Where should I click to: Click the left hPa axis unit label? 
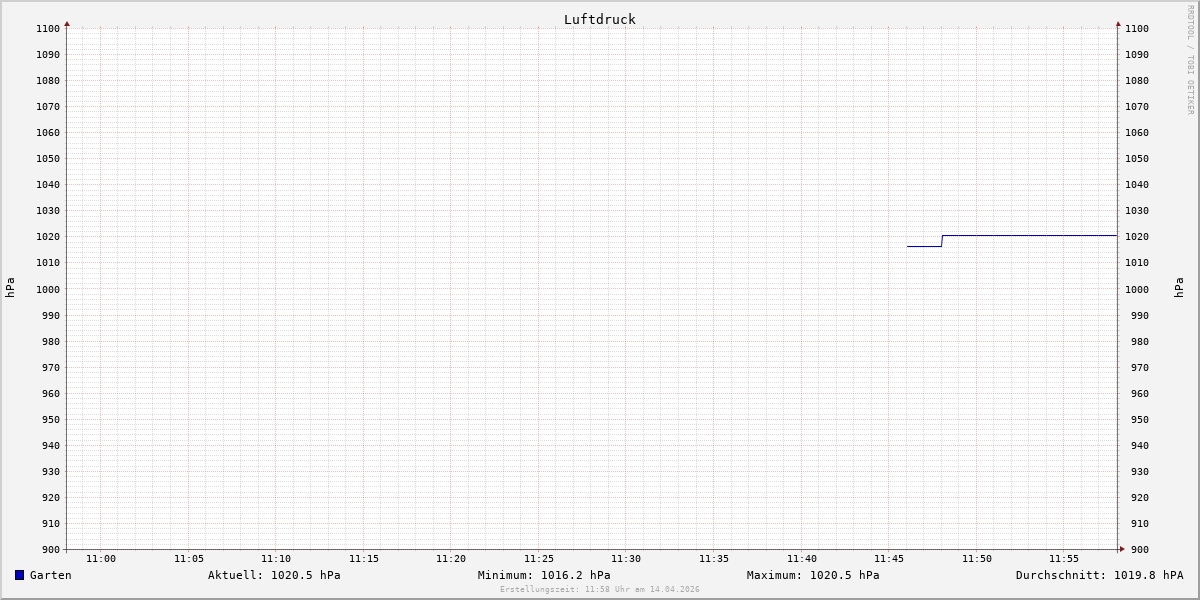pyautogui.click(x=10, y=288)
